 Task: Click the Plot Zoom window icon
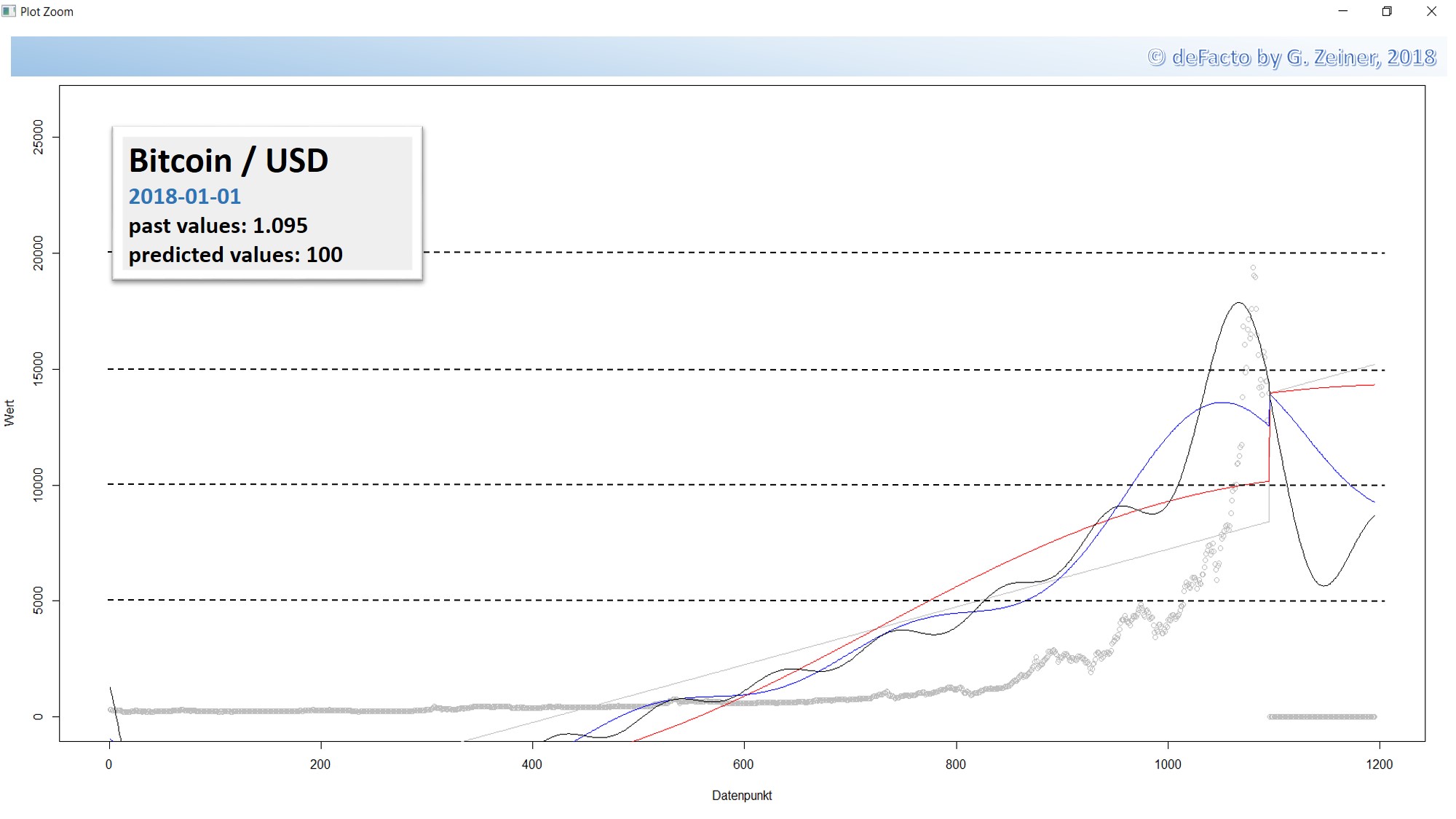click(9, 11)
